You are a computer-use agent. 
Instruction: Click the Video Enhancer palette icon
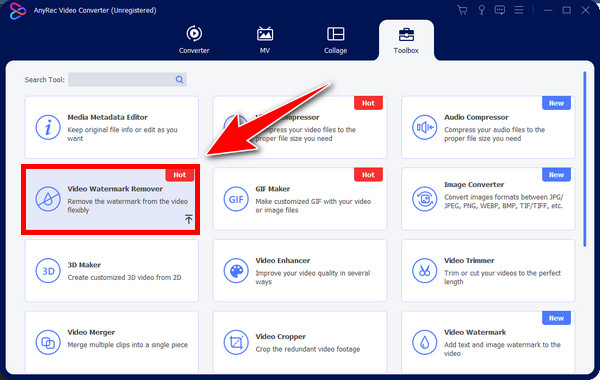[x=236, y=271]
